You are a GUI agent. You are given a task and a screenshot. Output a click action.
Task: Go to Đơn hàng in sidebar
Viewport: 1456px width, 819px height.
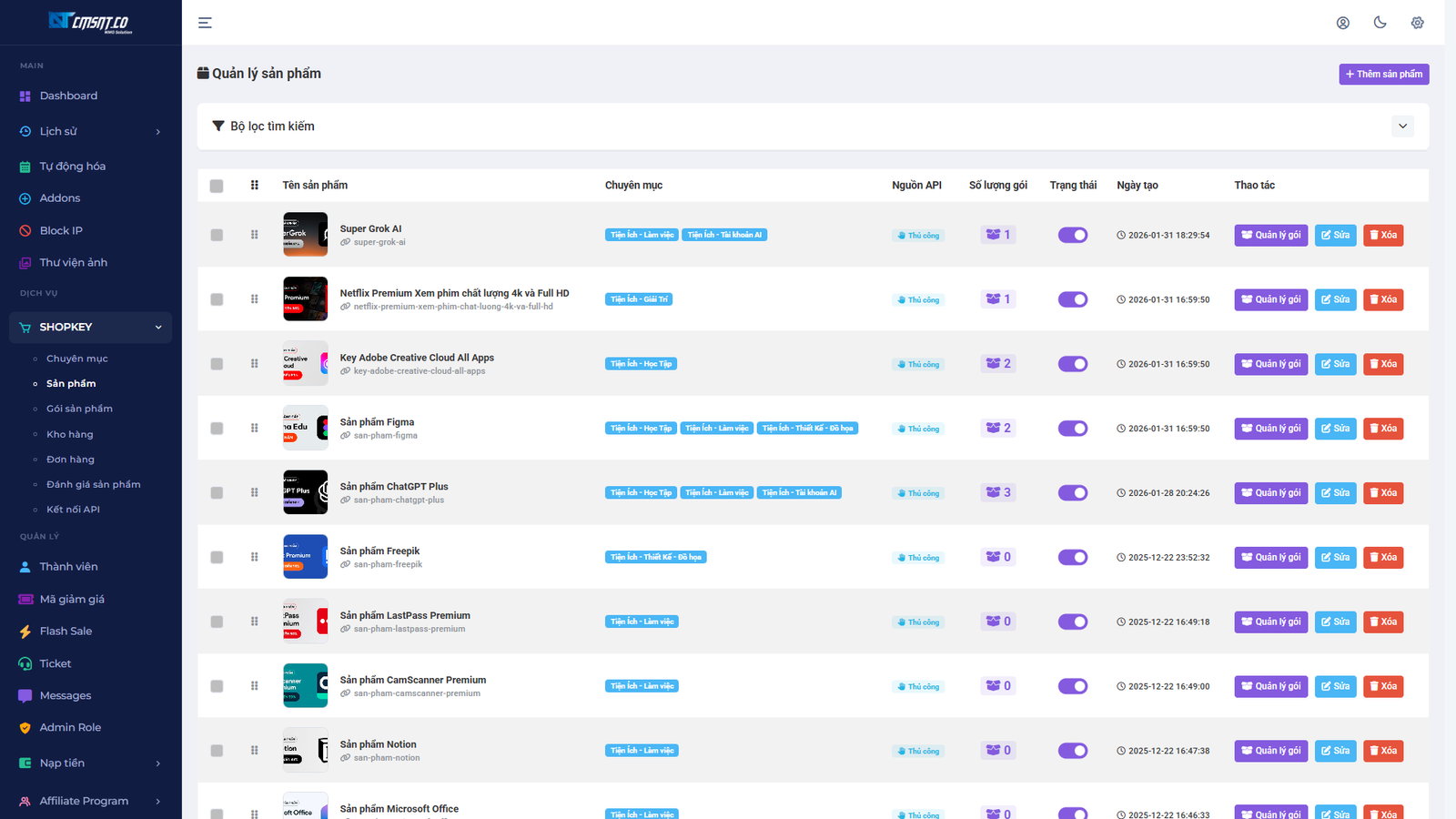(70, 460)
